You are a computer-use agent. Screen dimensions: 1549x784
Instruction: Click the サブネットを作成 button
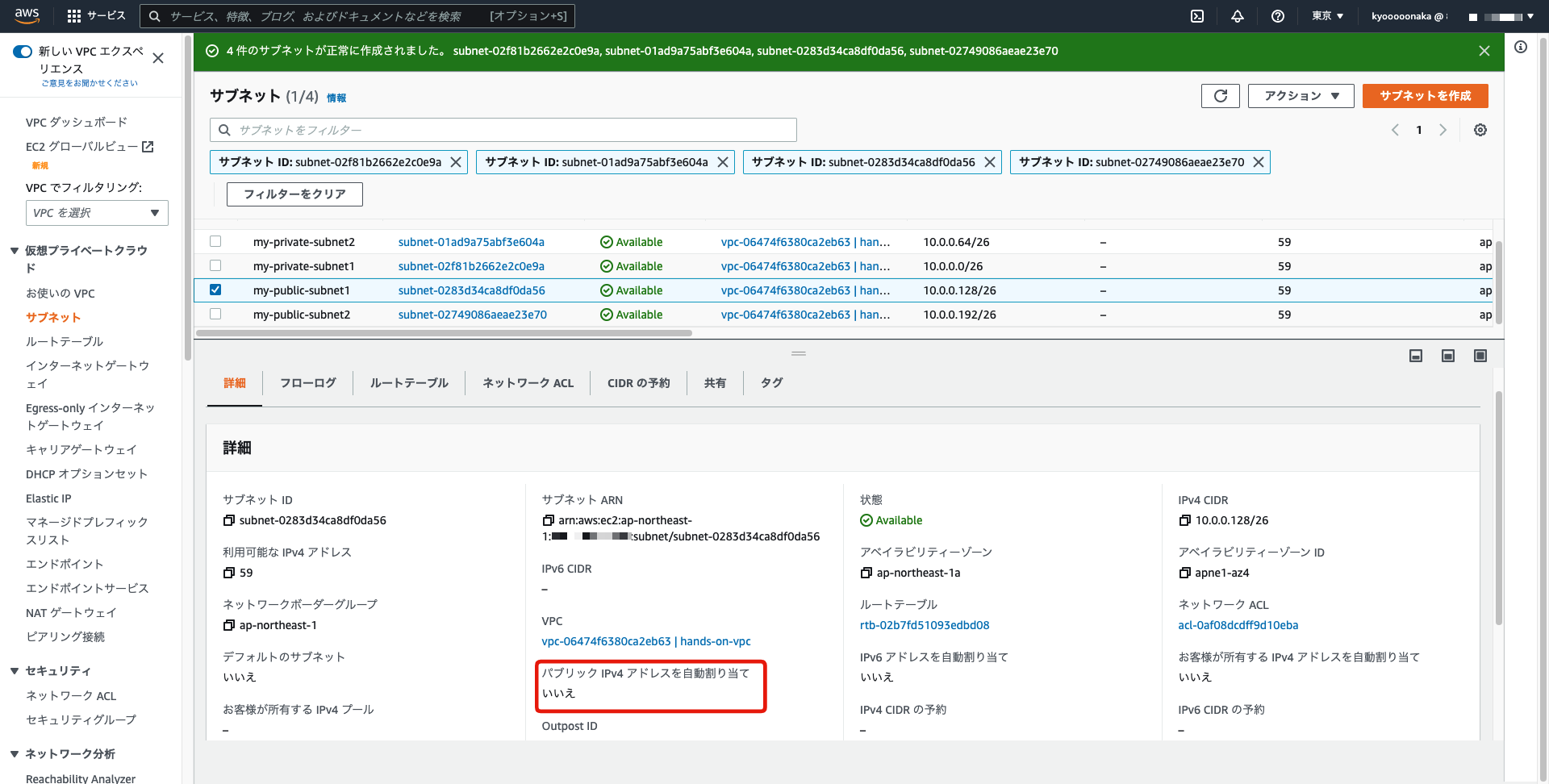point(1426,96)
